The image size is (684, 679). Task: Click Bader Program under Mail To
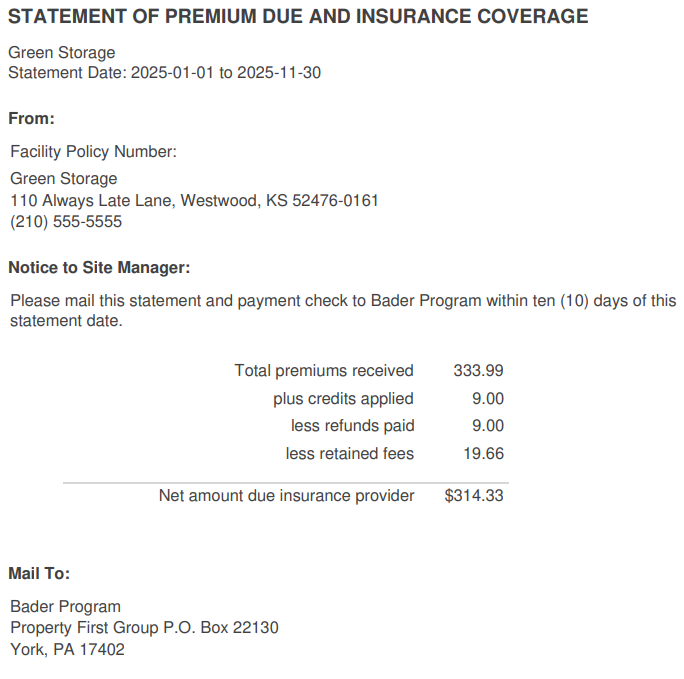click(65, 607)
